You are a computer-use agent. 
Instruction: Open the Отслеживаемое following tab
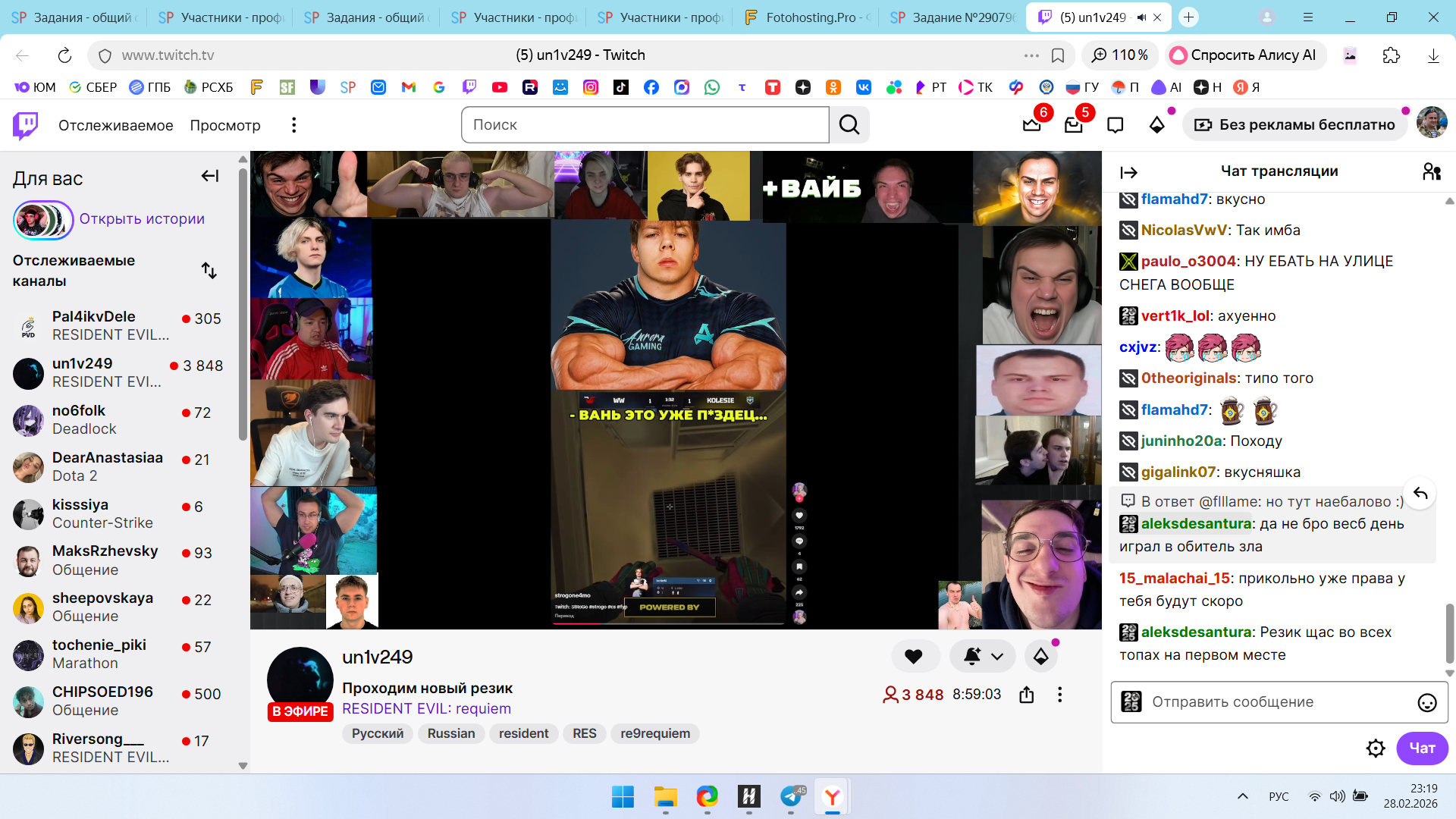tap(115, 125)
